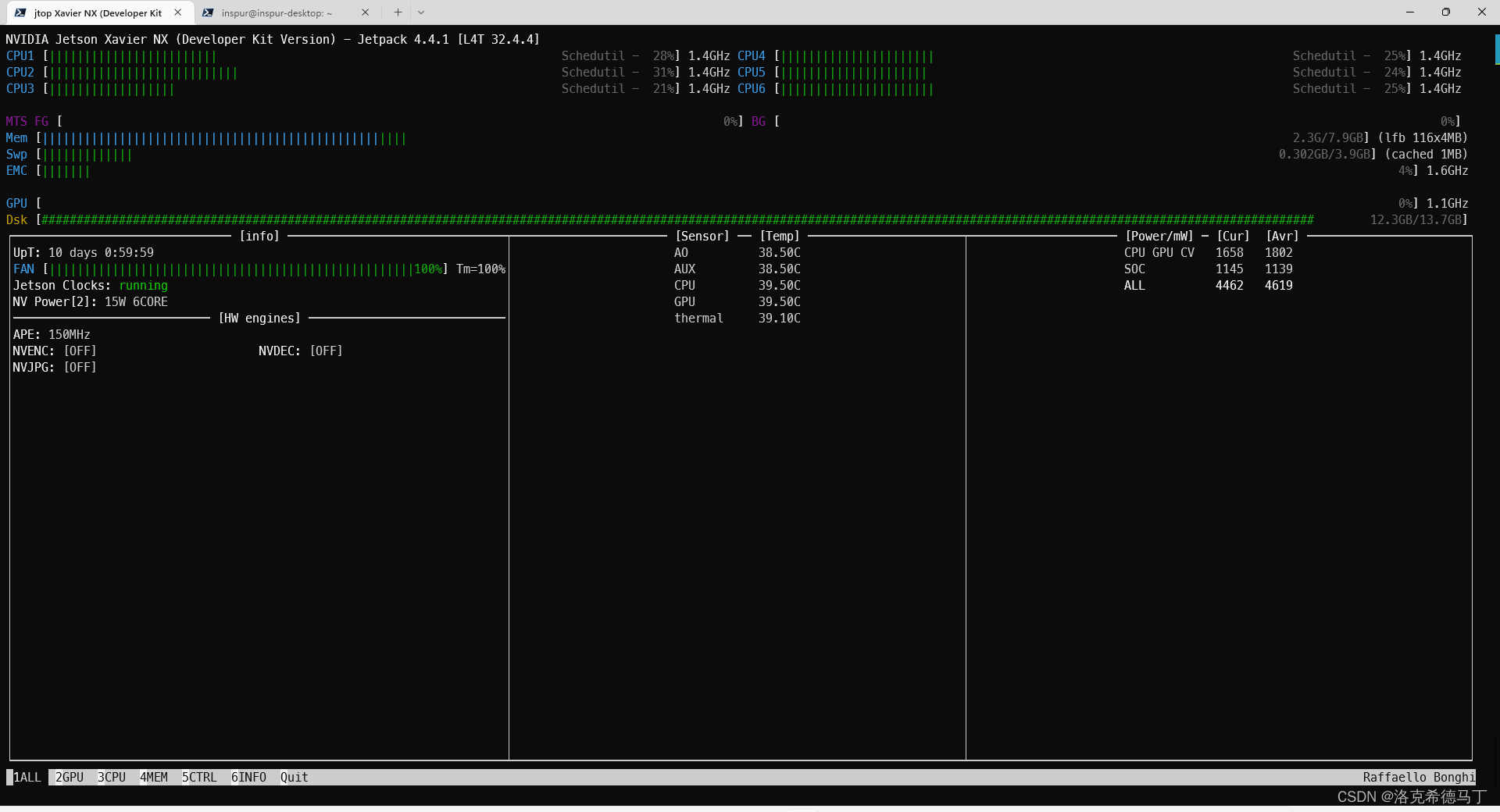Click the AO sensor row
The height and width of the screenshot is (812, 1500).
pyautogui.click(x=737, y=253)
